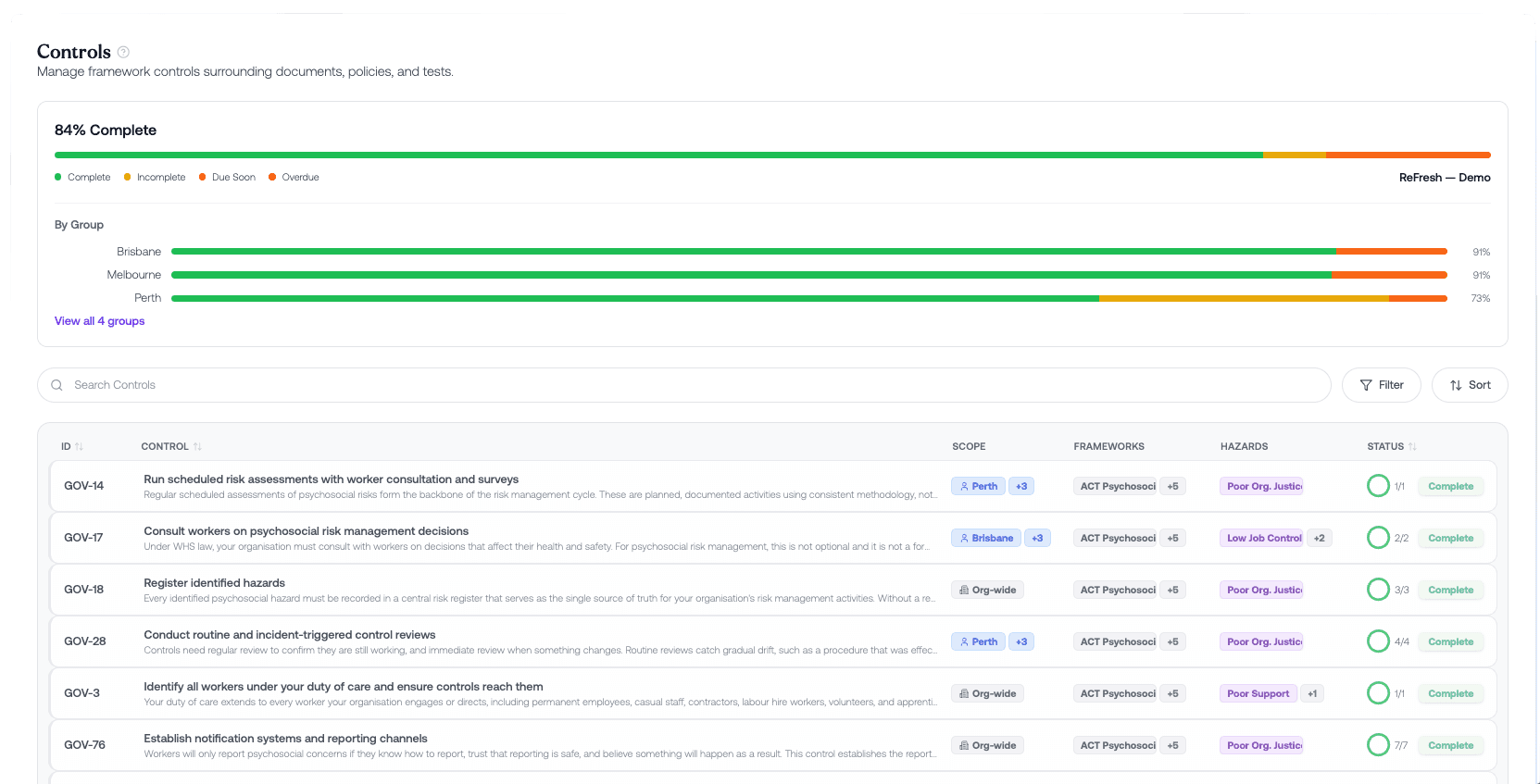Click the FRAMEWORKS column header
The image size is (1540, 784).
[1108, 446]
